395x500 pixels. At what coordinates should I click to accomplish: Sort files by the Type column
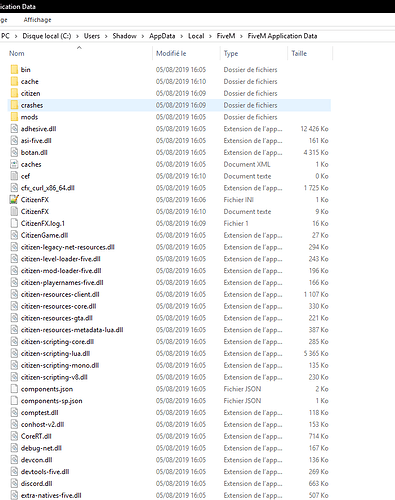231,53
